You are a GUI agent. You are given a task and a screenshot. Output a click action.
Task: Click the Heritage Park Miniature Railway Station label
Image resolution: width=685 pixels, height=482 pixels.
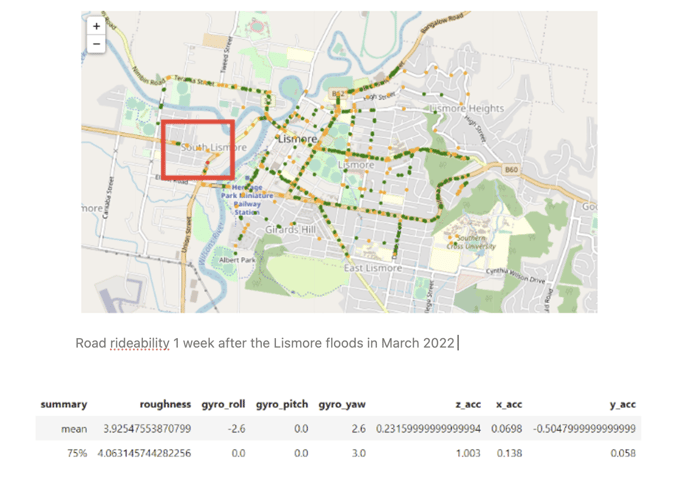(247, 200)
